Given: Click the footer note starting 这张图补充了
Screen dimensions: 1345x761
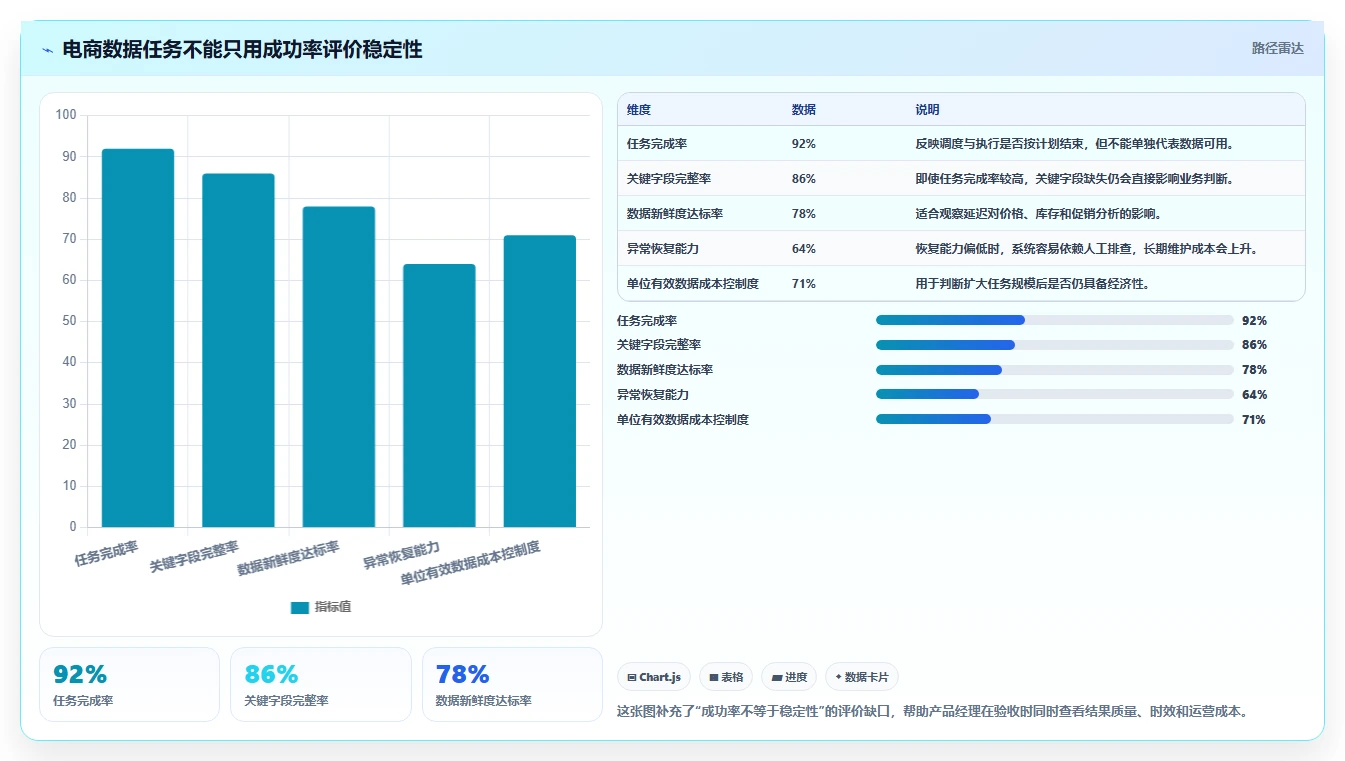Looking at the screenshot, I should pyautogui.click(x=932, y=712).
